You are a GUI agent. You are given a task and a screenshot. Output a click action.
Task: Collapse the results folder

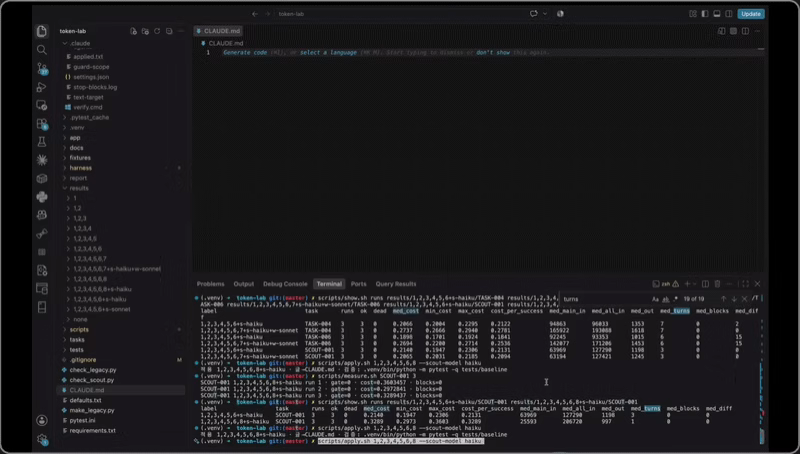tap(120, 188)
